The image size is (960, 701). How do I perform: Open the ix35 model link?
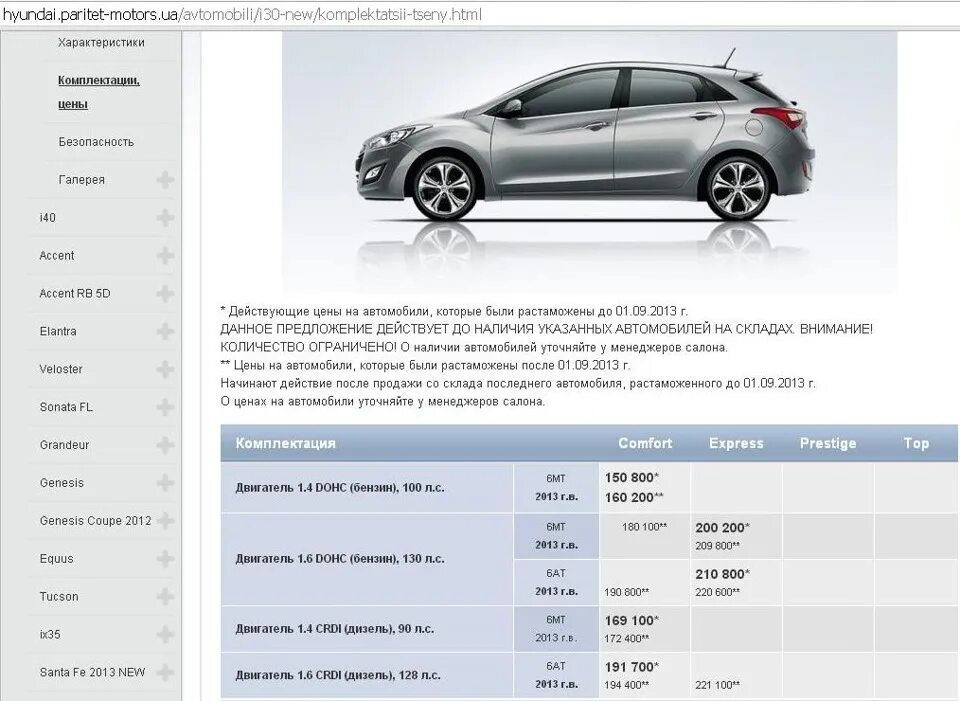50,635
